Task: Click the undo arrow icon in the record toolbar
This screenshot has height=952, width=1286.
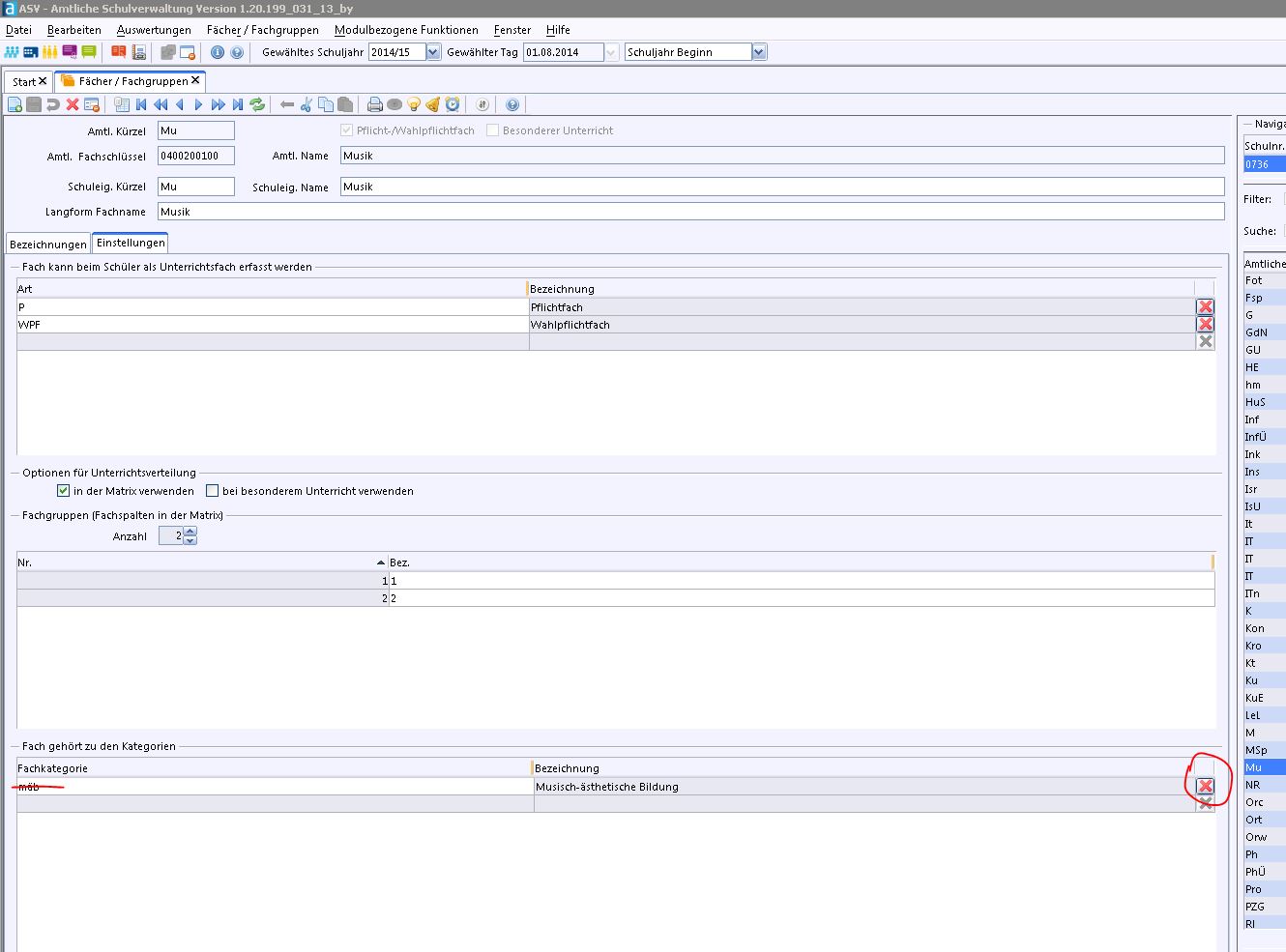Action: pyautogui.click(x=53, y=104)
